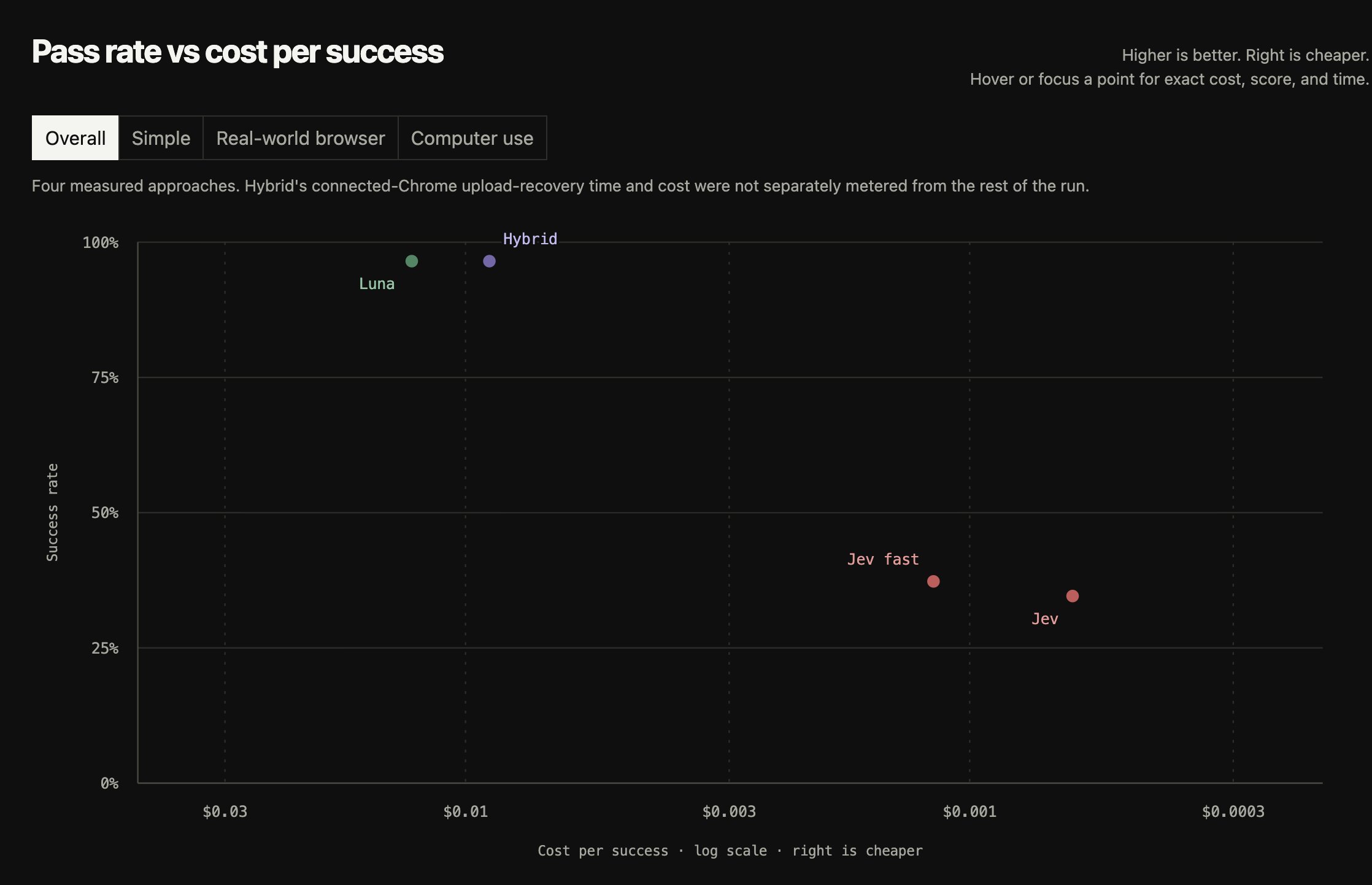The width and height of the screenshot is (1372, 885).
Task: Click the 'Pass rate vs cost per success' heading
Action: 237,52
